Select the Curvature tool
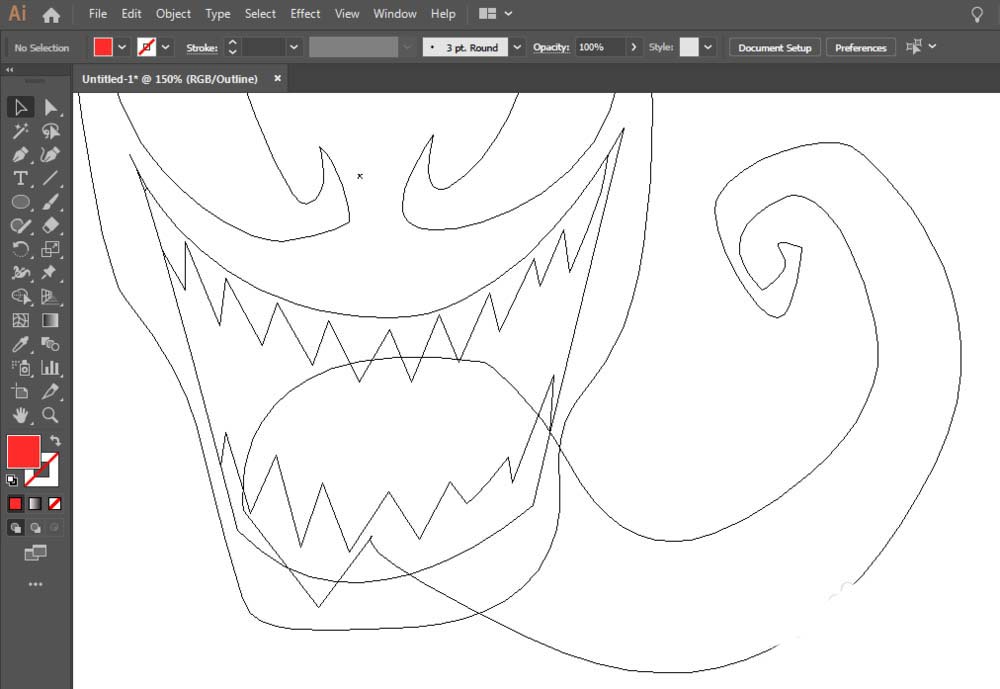 [x=50, y=154]
